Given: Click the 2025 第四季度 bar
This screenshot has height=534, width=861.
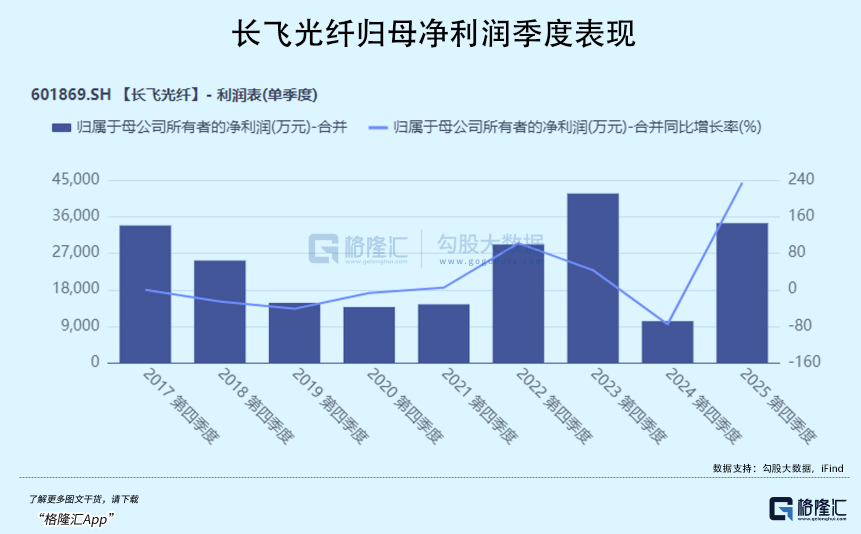Looking at the screenshot, I should [x=742, y=293].
